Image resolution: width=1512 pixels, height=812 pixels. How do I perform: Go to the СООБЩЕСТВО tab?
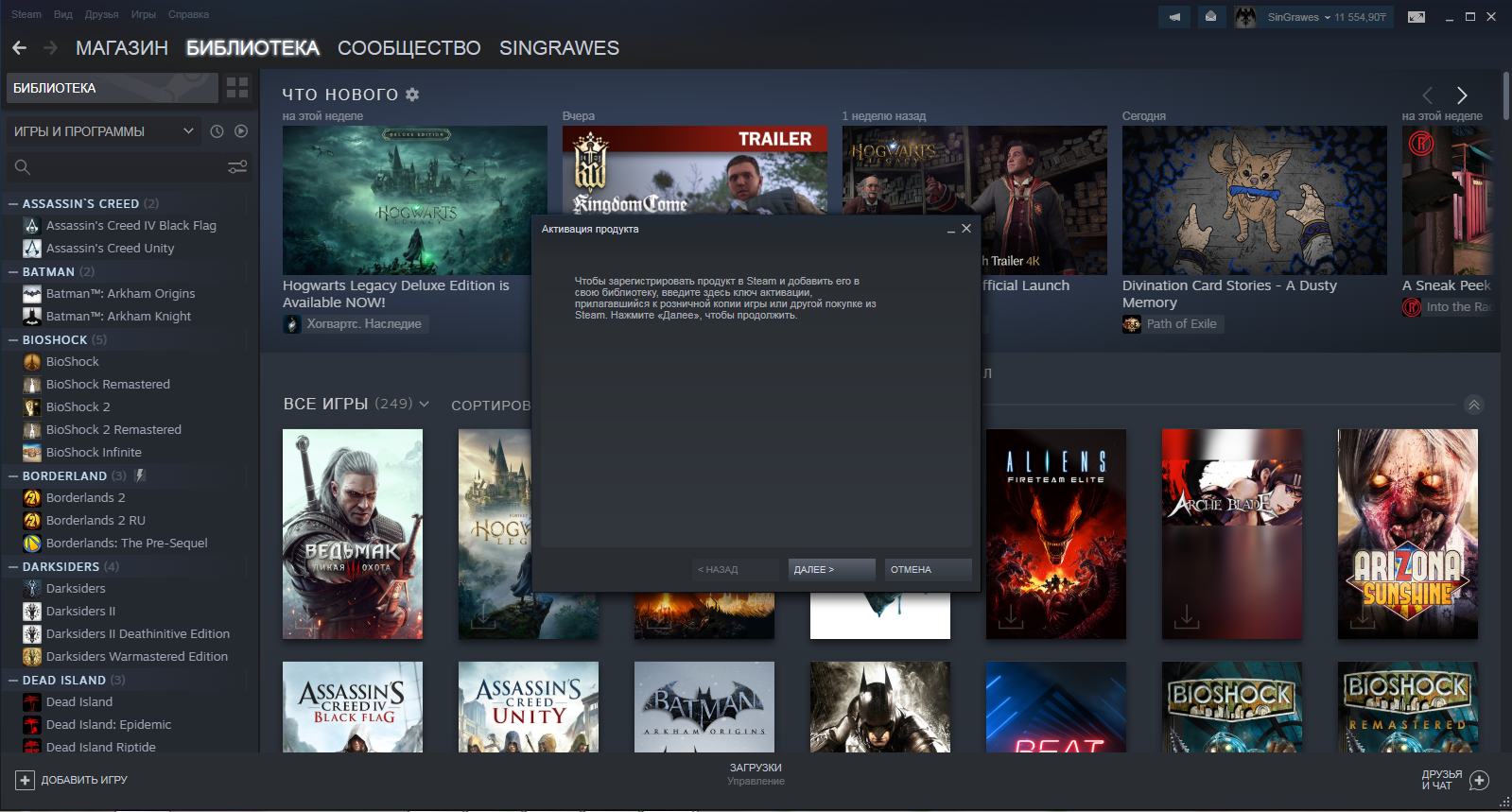coord(409,48)
